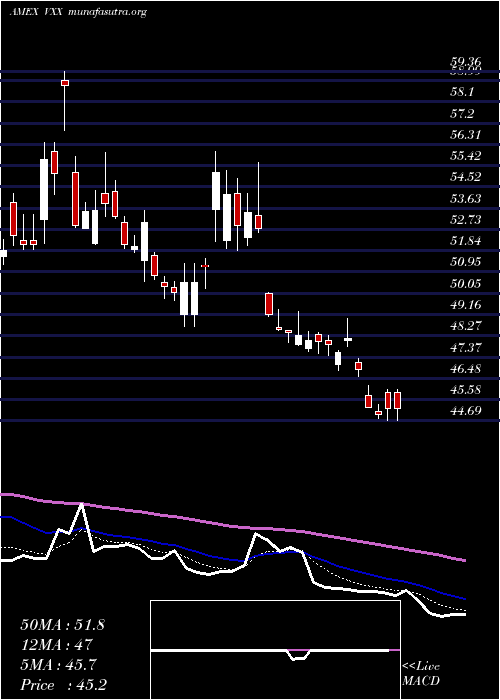Select the 56.31 price label

pos(466,134)
